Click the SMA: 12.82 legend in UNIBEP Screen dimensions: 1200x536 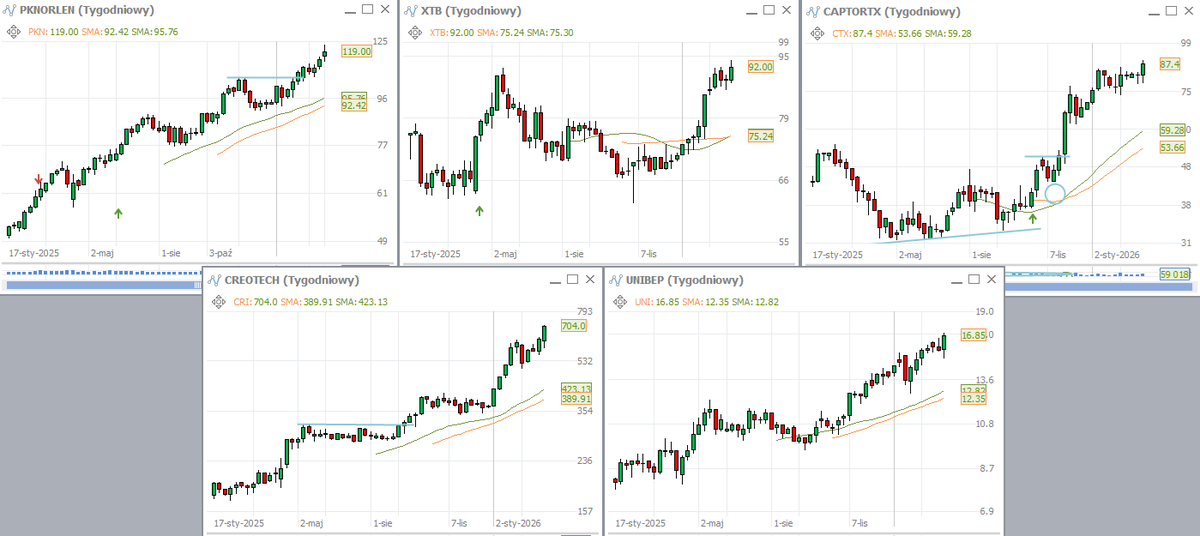[x=757, y=301]
